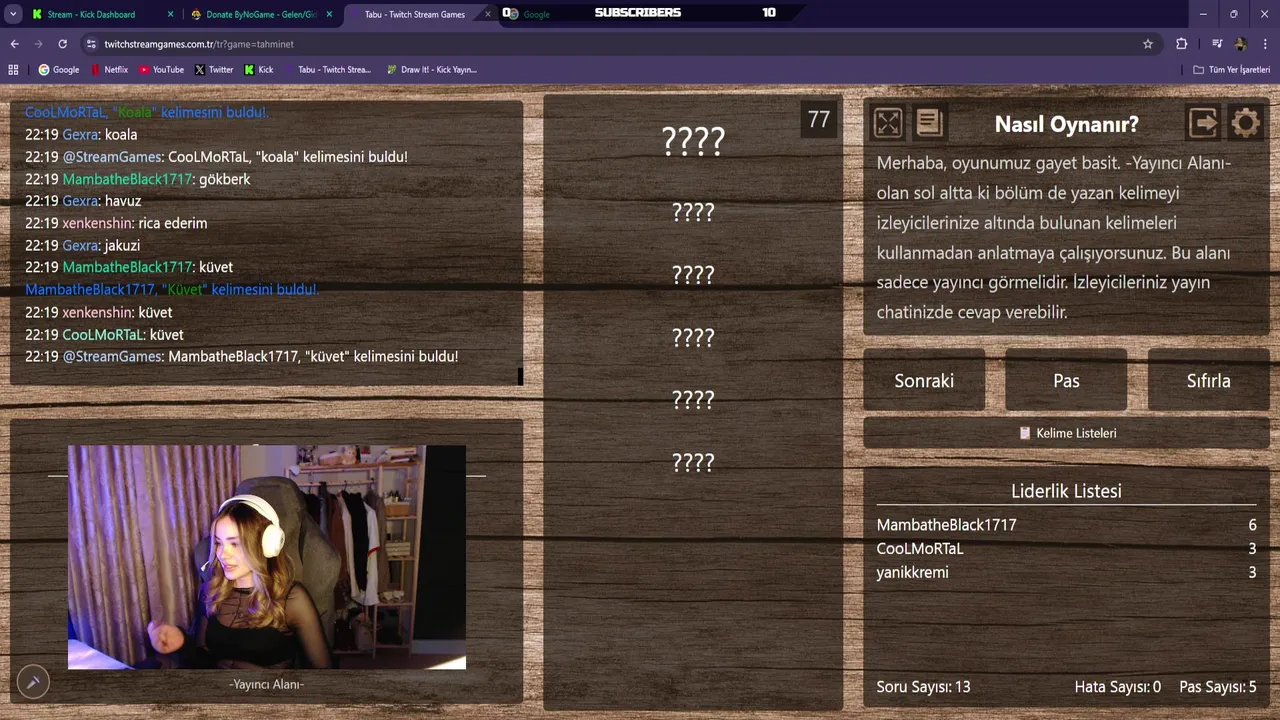
Task: Click the chat scrollbar handle
Action: [x=520, y=376]
